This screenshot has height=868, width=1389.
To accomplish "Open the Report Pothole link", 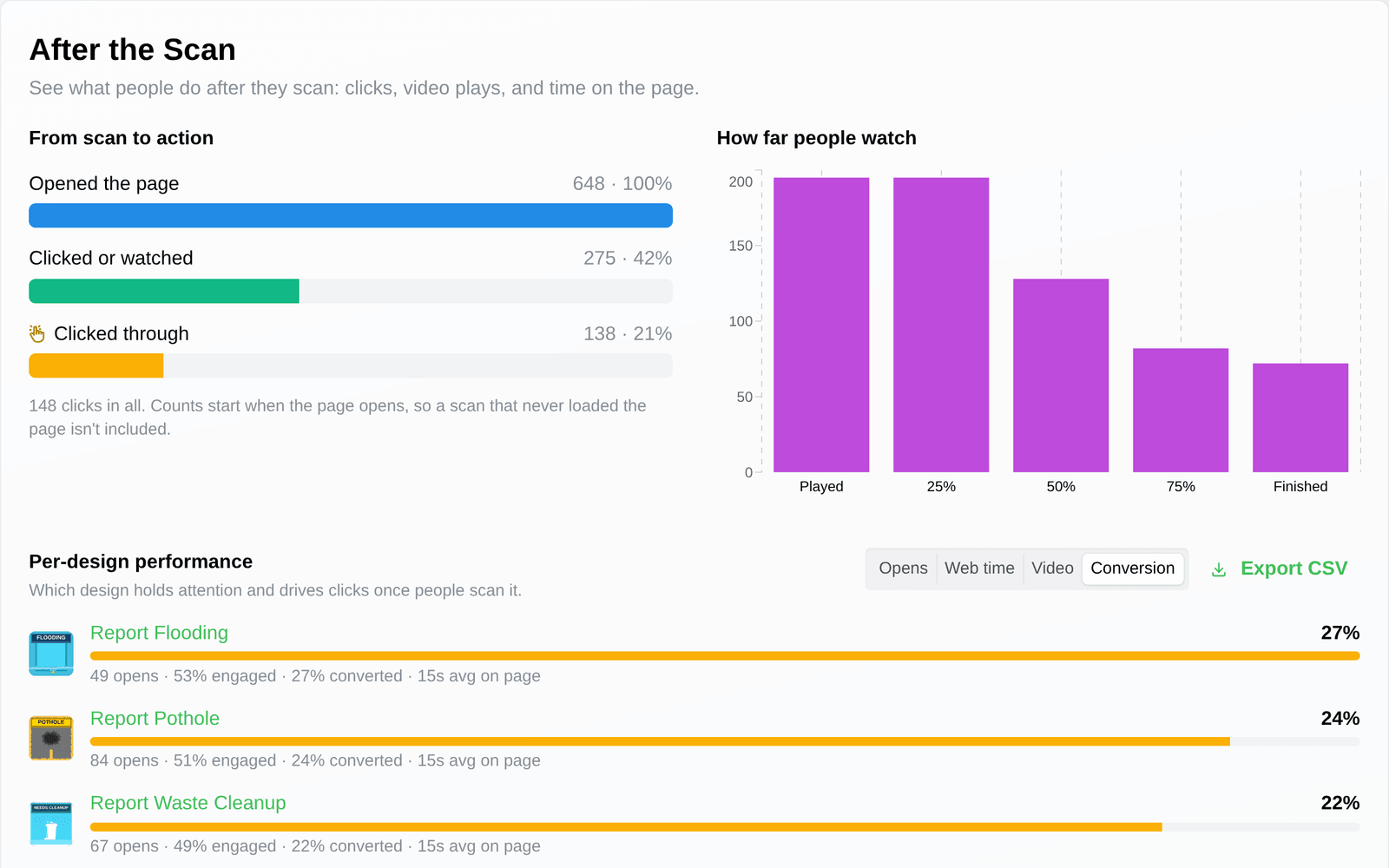I will [155, 719].
